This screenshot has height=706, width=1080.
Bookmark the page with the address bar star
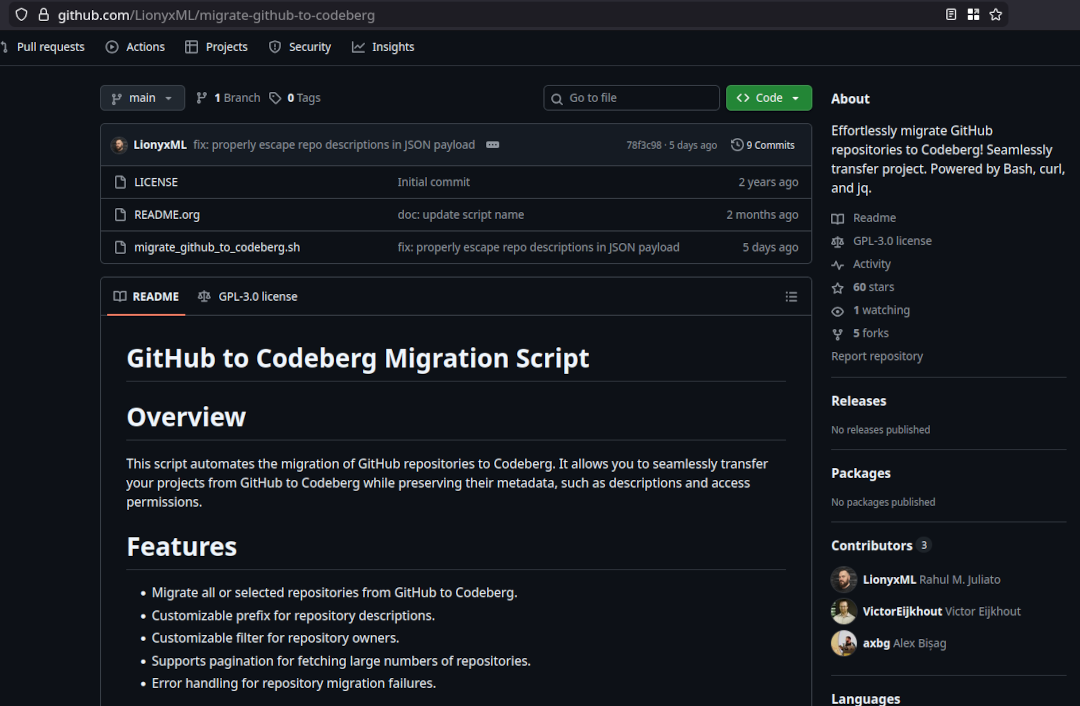pyautogui.click(x=995, y=14)
